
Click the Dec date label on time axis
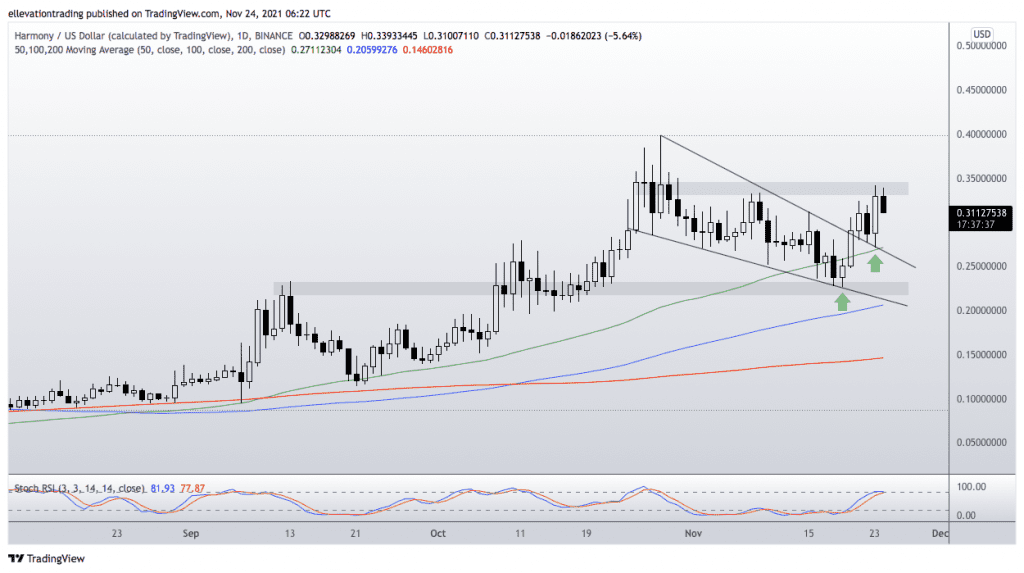(940, 533)
